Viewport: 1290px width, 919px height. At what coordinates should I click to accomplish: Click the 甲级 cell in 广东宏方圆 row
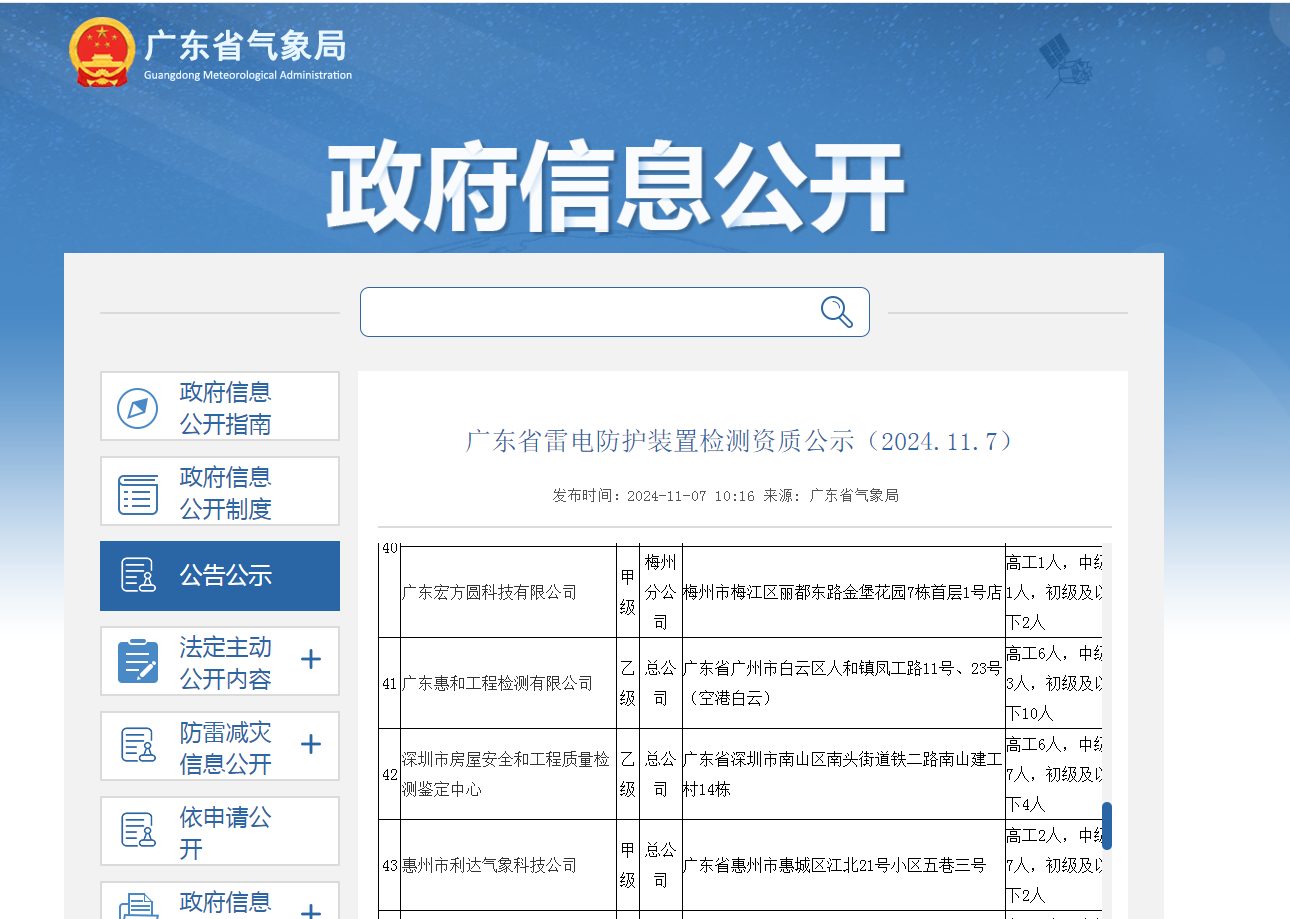coord(628,592)
